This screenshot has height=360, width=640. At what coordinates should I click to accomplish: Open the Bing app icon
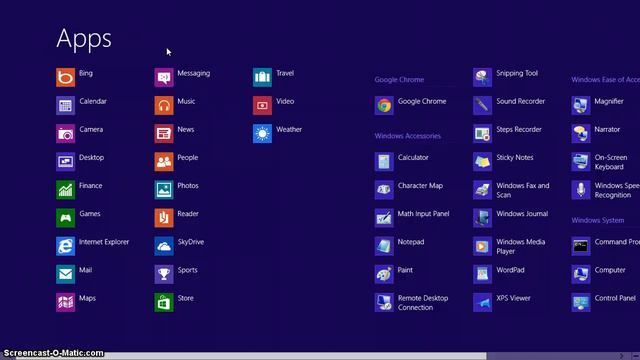(x=65, y=78)
